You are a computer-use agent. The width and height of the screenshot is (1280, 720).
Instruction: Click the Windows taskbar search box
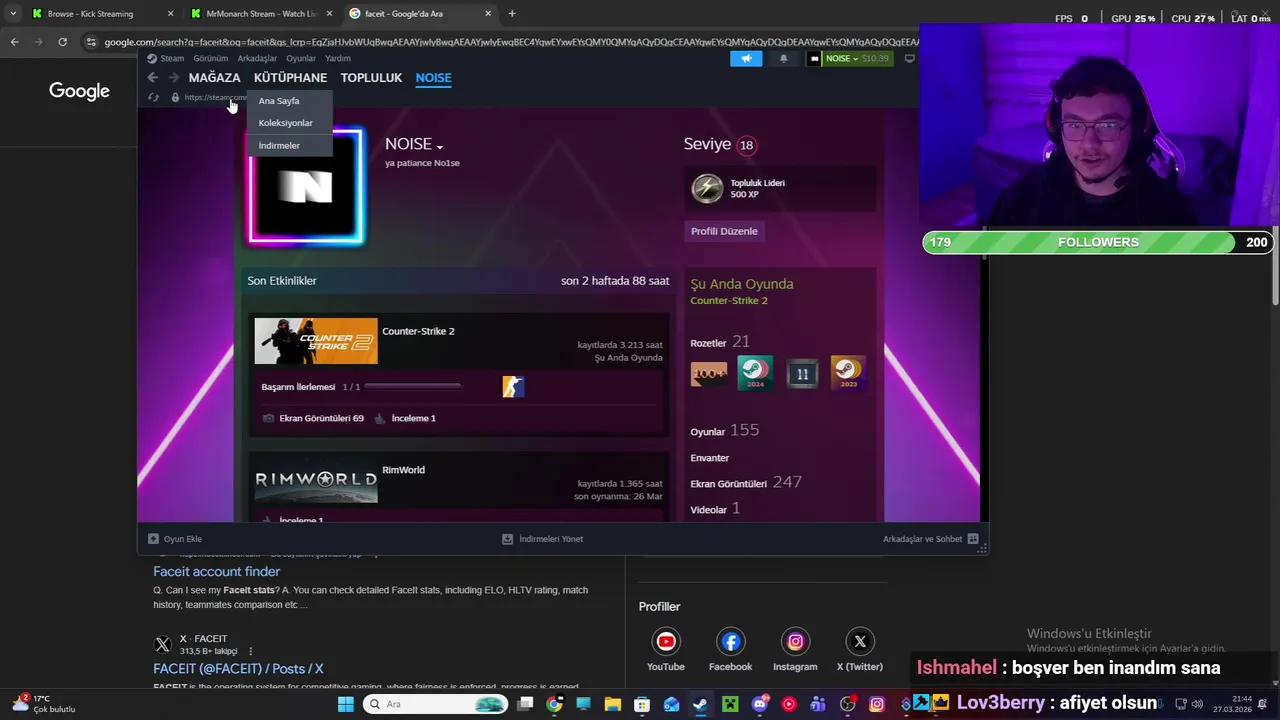click(x=436, y=704)
